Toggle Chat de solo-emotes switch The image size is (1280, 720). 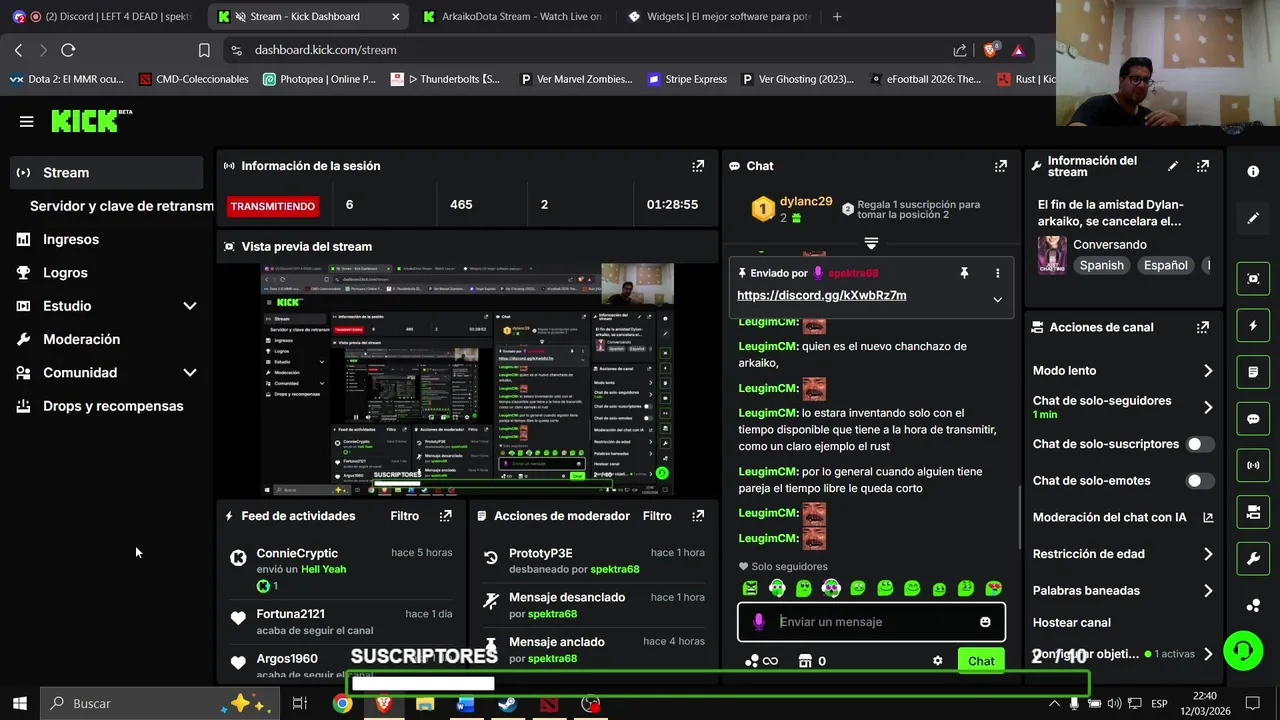click(x=1200, y=481)
